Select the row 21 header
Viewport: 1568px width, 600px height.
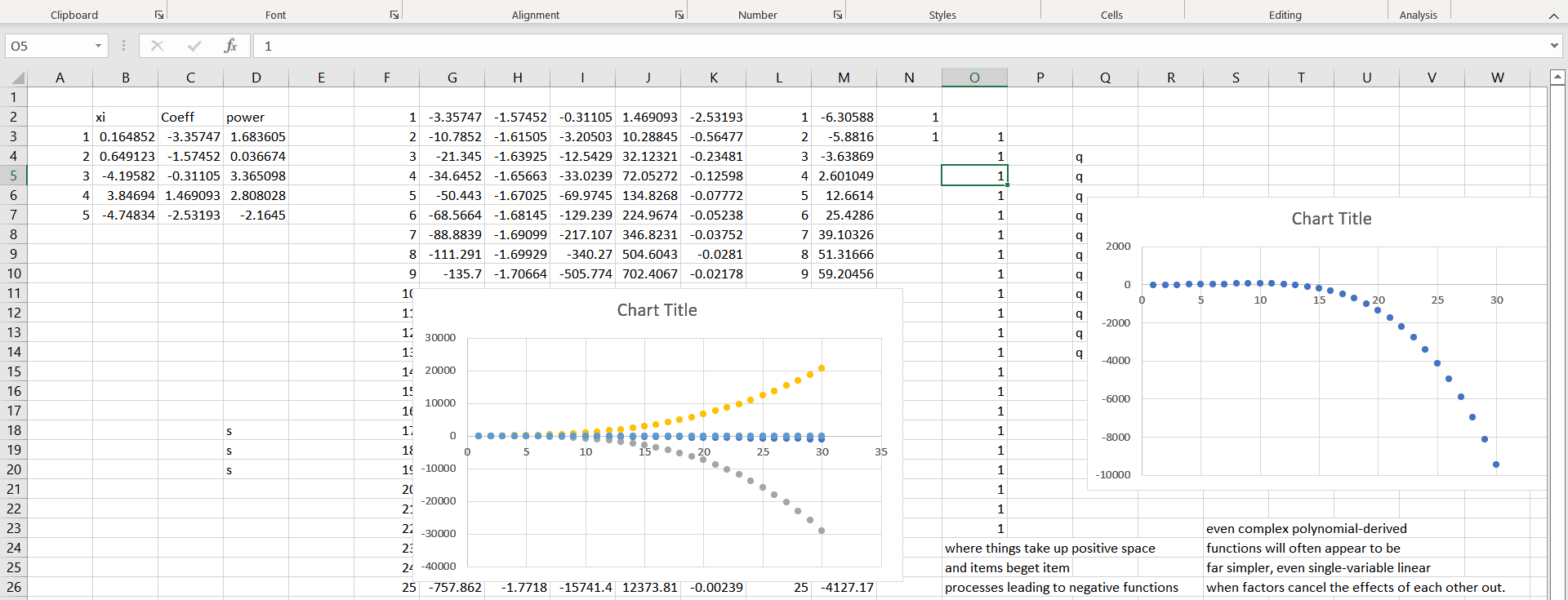click(x=13, y=489)
